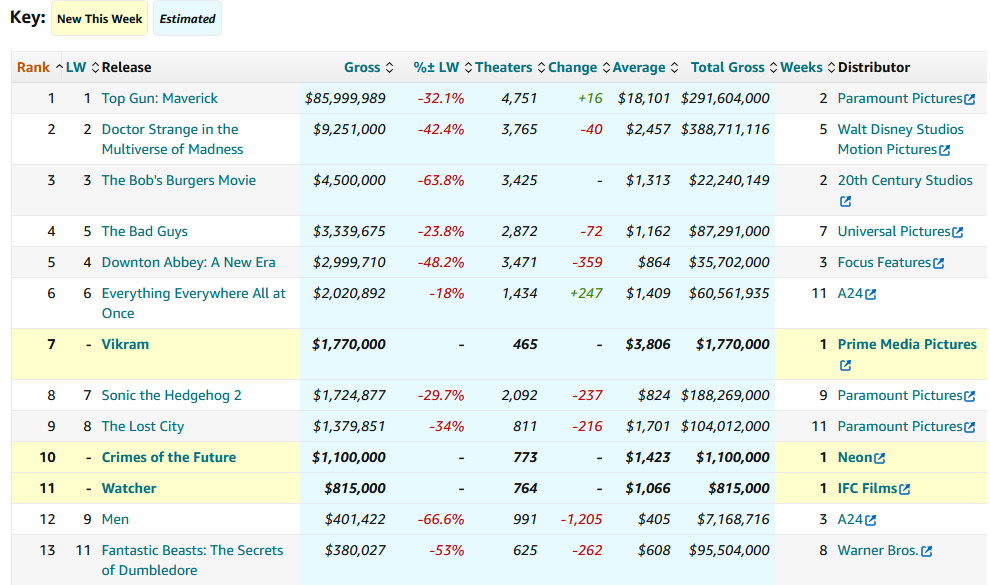Open Universal Pictures distributor link
This screenshot has width=990, height=585.
click(x=893, y=232)
